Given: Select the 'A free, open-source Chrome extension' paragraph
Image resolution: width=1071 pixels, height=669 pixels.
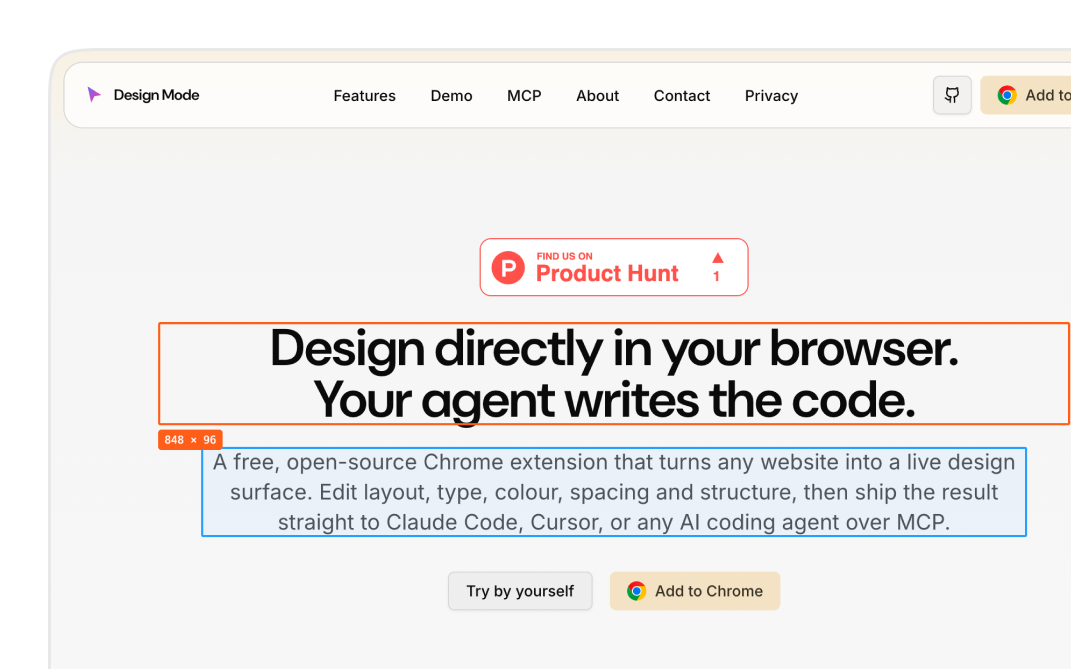Looking at the screenshot, I should click(614, 492).
